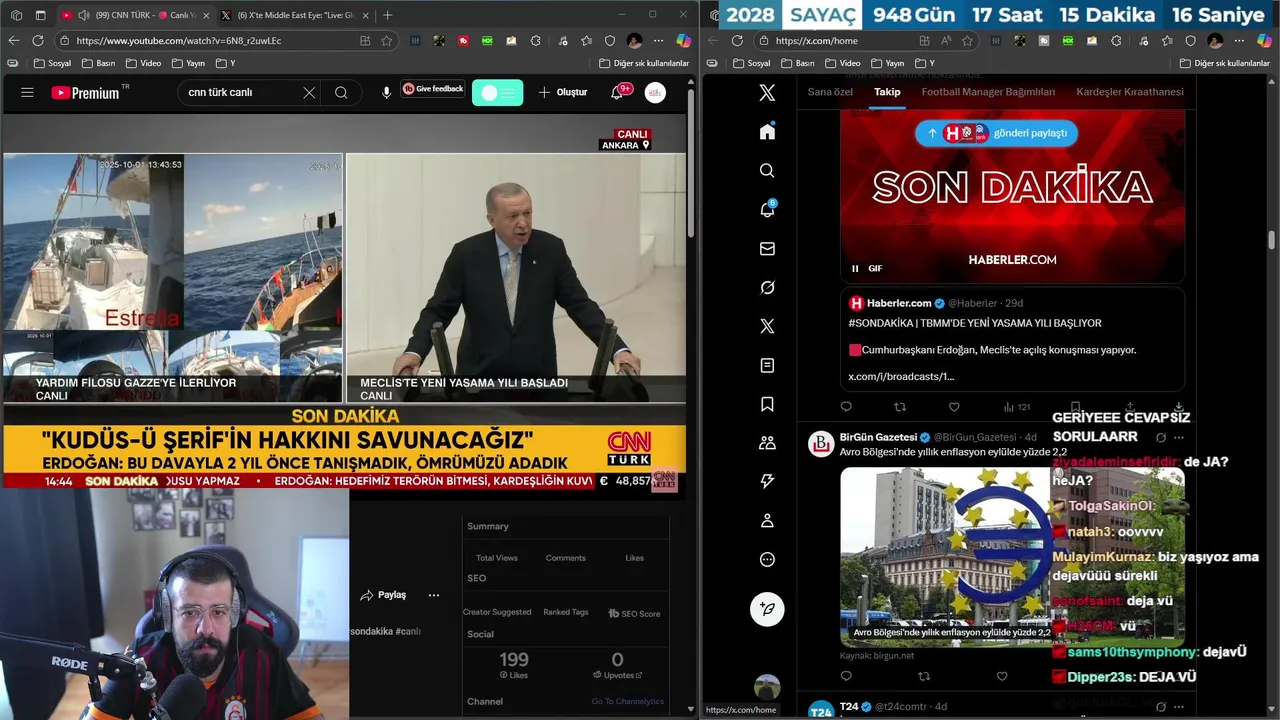Viewport: 1280px width, 720px height.
Task: Open the Sosyal bookmark folder in left browser
Action: click(52, 63)
